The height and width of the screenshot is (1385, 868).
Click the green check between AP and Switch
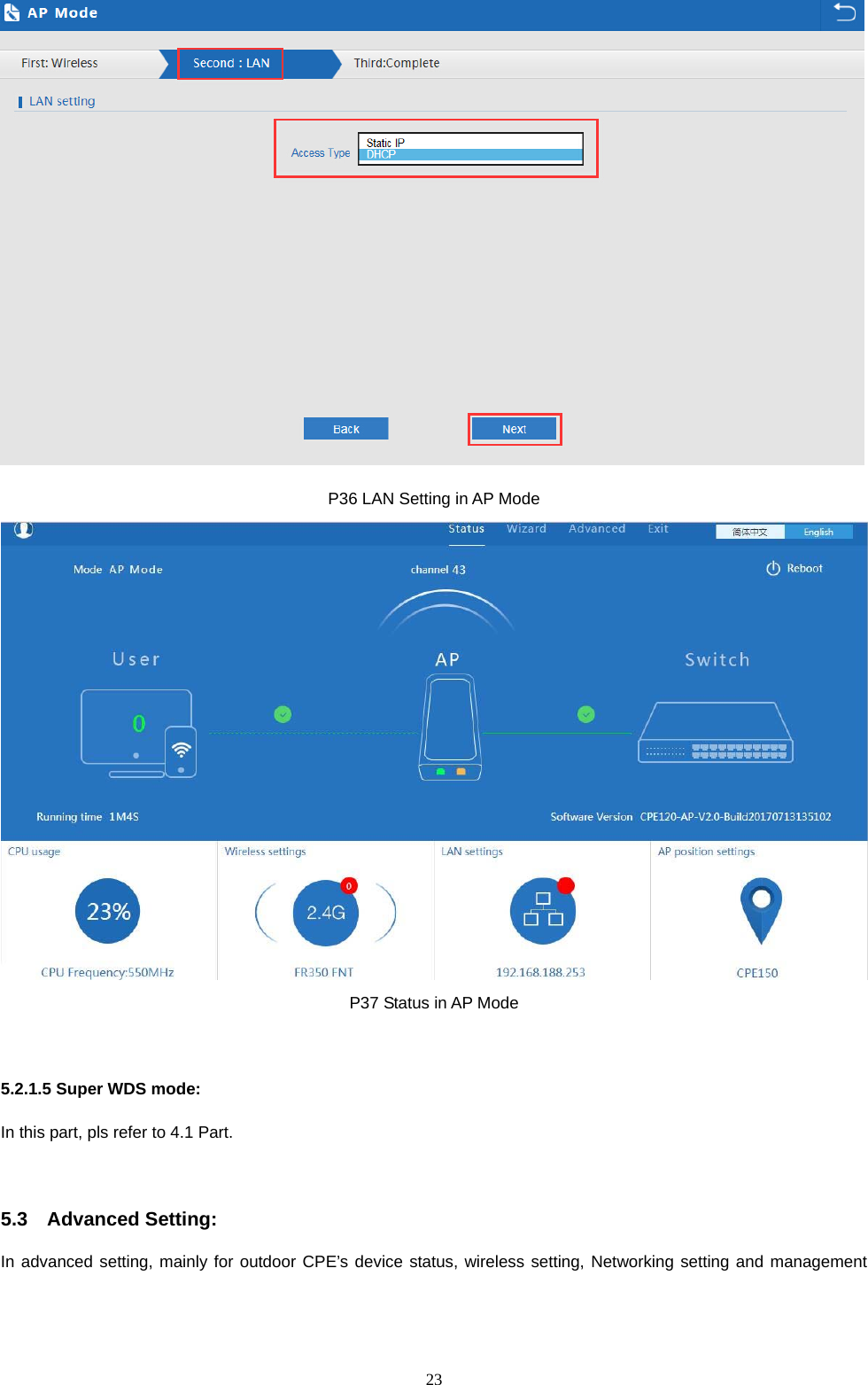585,713
